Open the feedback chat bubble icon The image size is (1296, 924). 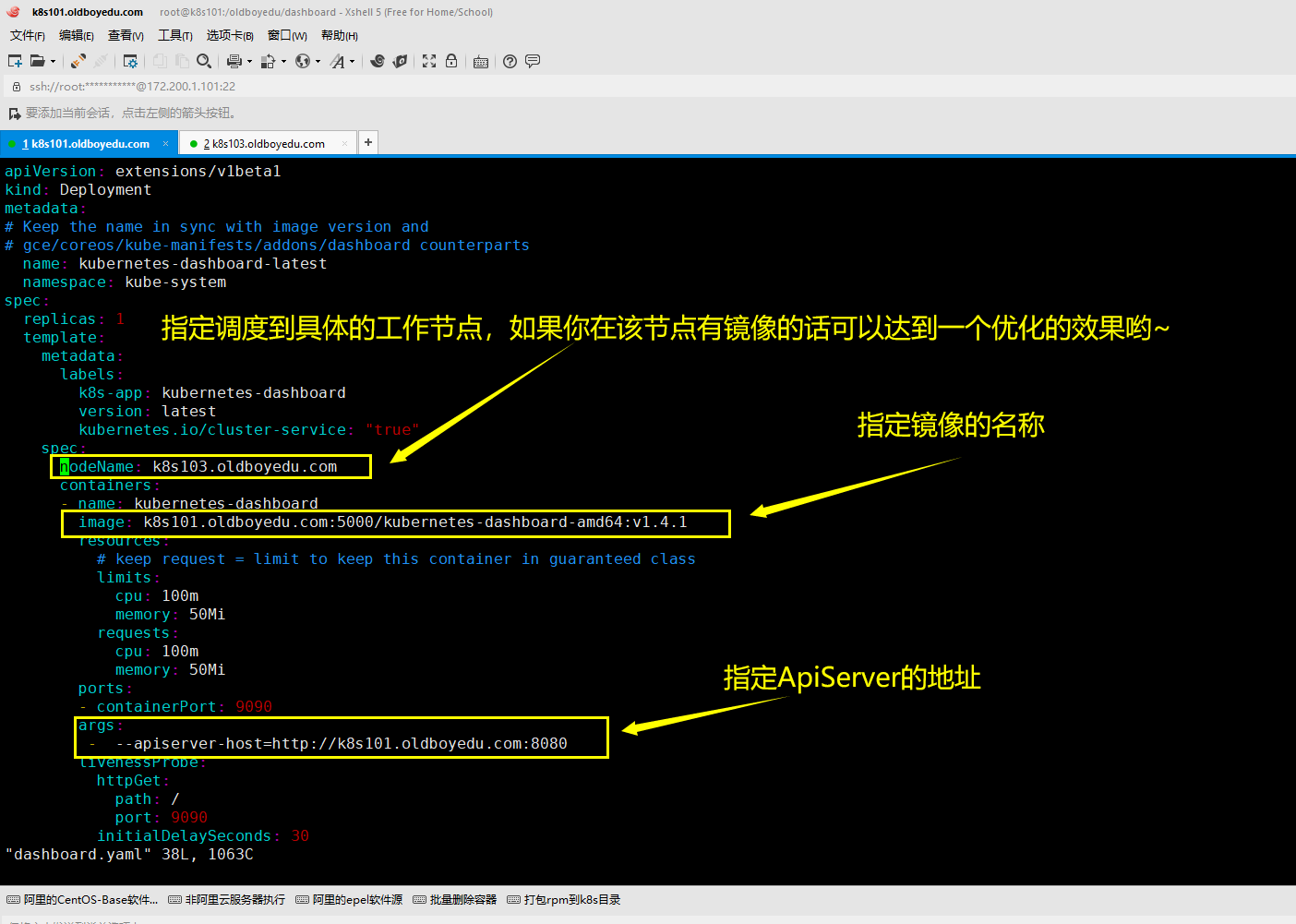click(x=532, y=61)
